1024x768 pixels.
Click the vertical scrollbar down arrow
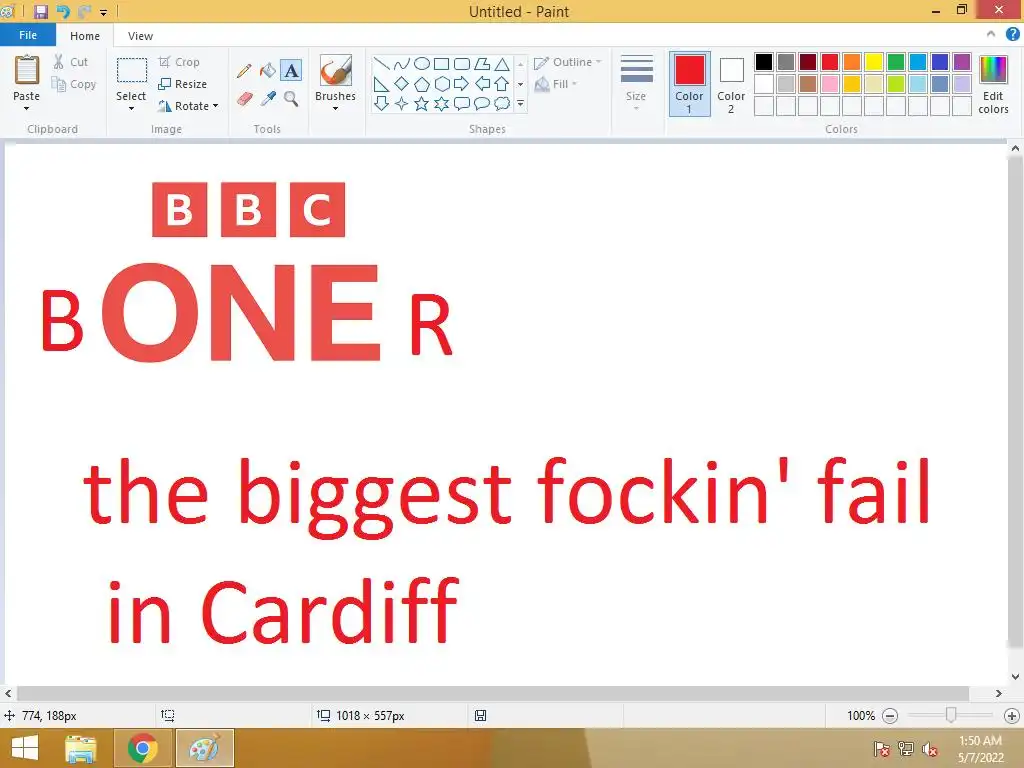tap(1015, 677)
